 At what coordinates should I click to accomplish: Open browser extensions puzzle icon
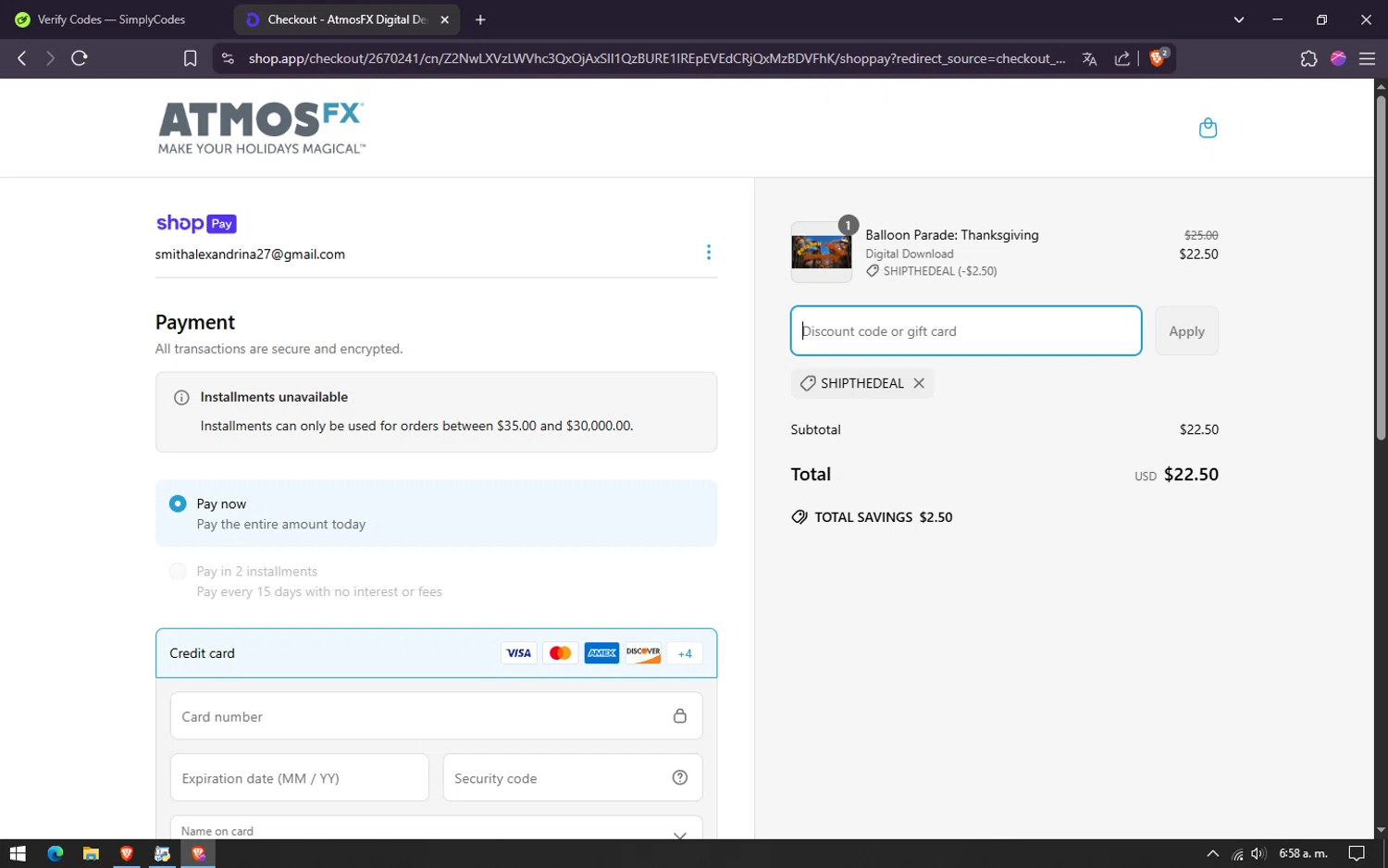[1308, 58]
